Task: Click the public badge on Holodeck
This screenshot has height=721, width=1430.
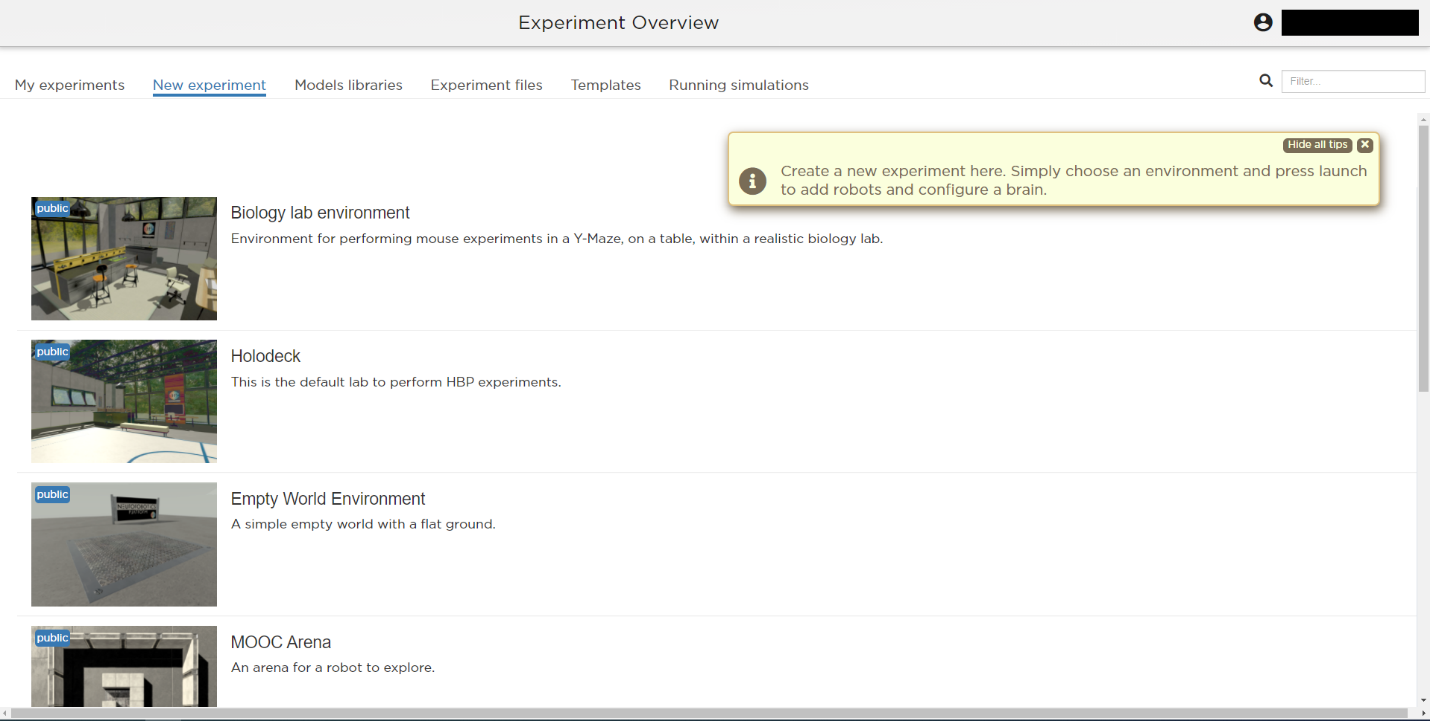Action: pyautogui.click(x=52, y=352)
